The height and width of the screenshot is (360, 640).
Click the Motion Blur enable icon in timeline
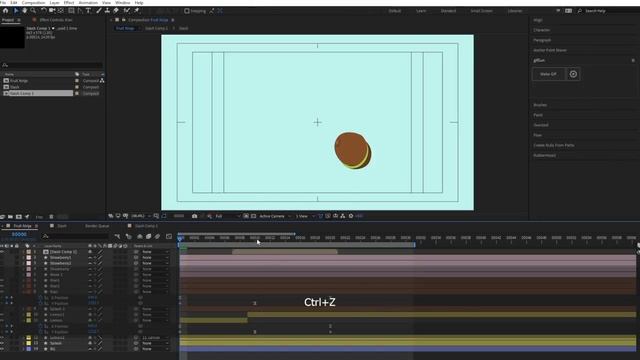pos(158,236)
